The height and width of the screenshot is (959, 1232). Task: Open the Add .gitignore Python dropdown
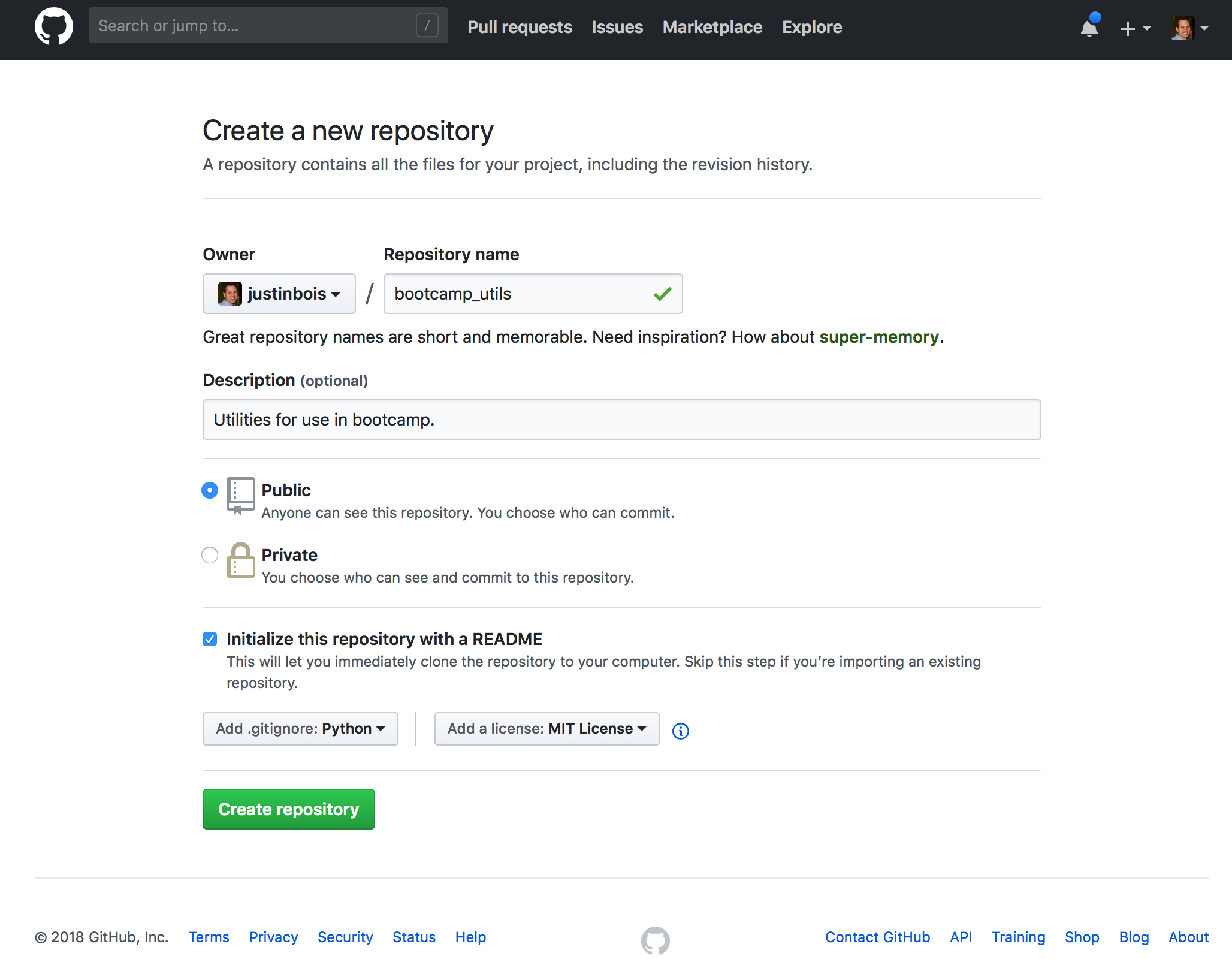[300, 729]
